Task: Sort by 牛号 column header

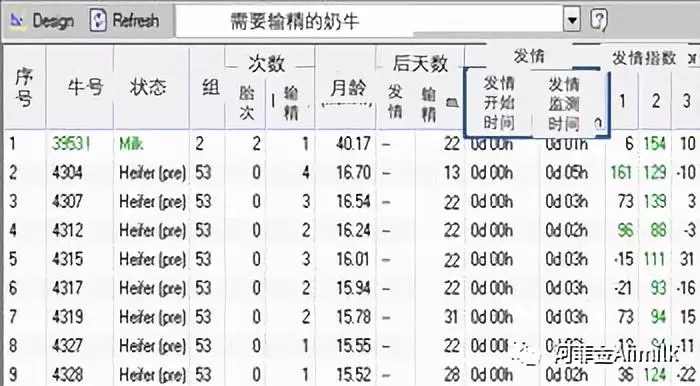Action: 85,87
